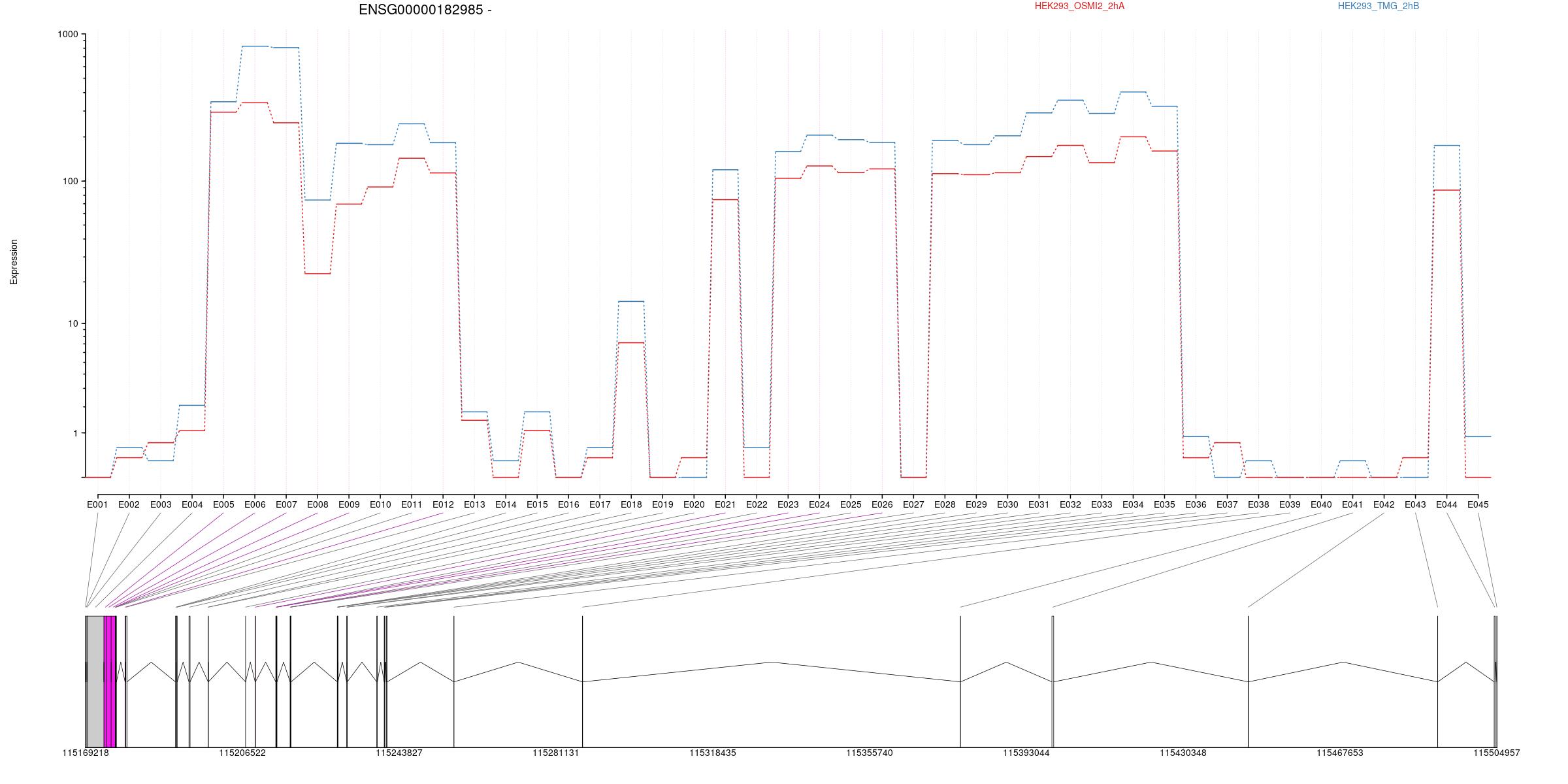
Task: Click exon label E030
Action: (1007, 504)
